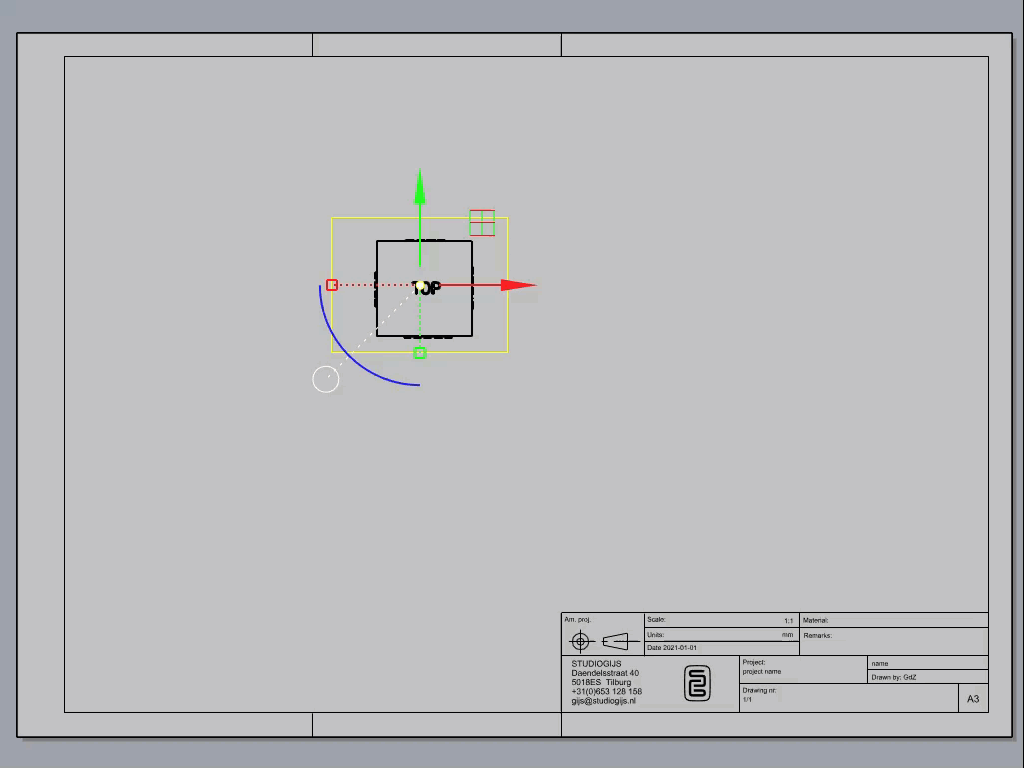The image size is (1024, 768).
Task: Toggle the white circle rotation handle
Action: 325,379
